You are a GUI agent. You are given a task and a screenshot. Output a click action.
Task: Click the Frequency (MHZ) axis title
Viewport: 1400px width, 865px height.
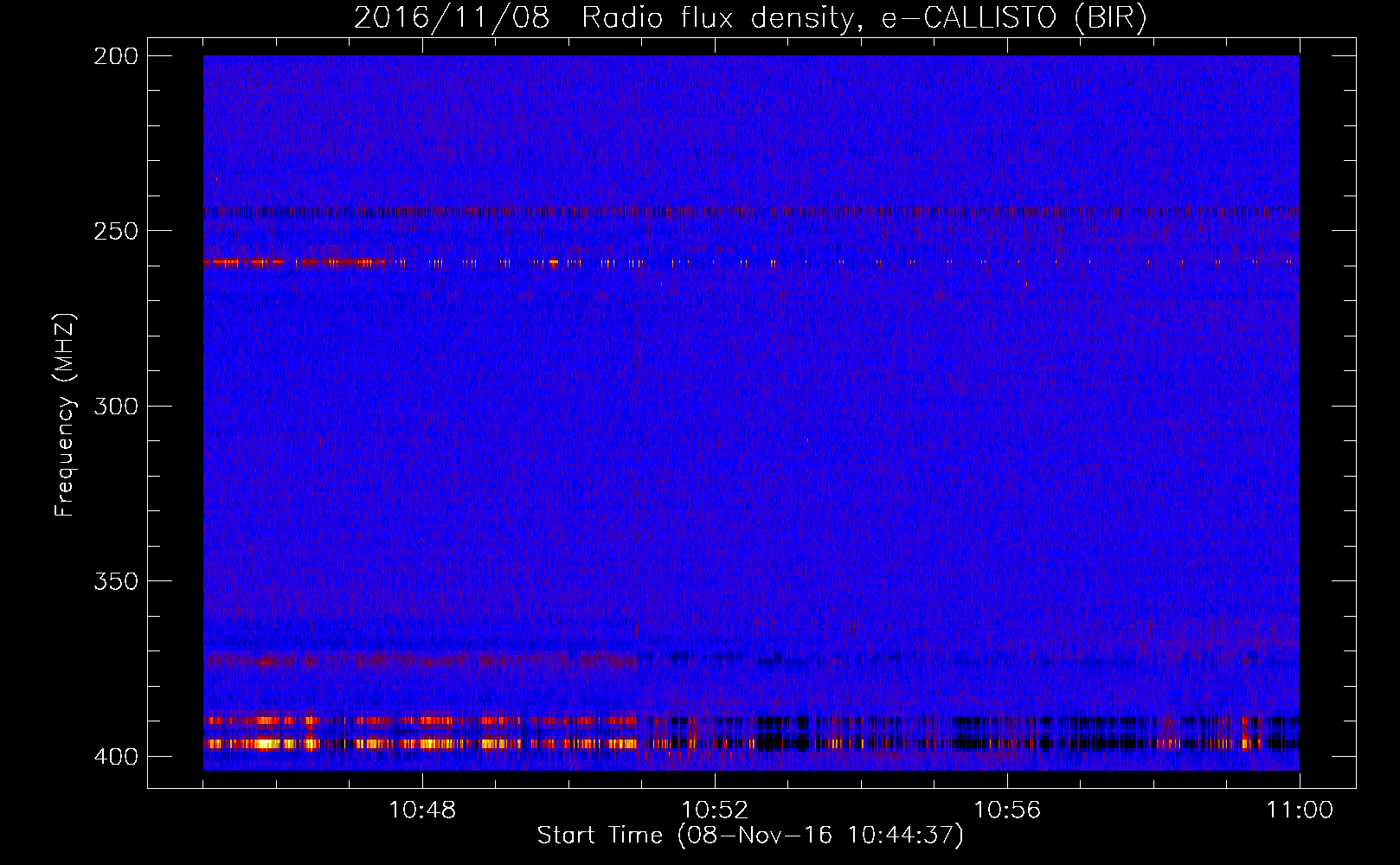tap(66, 415)
